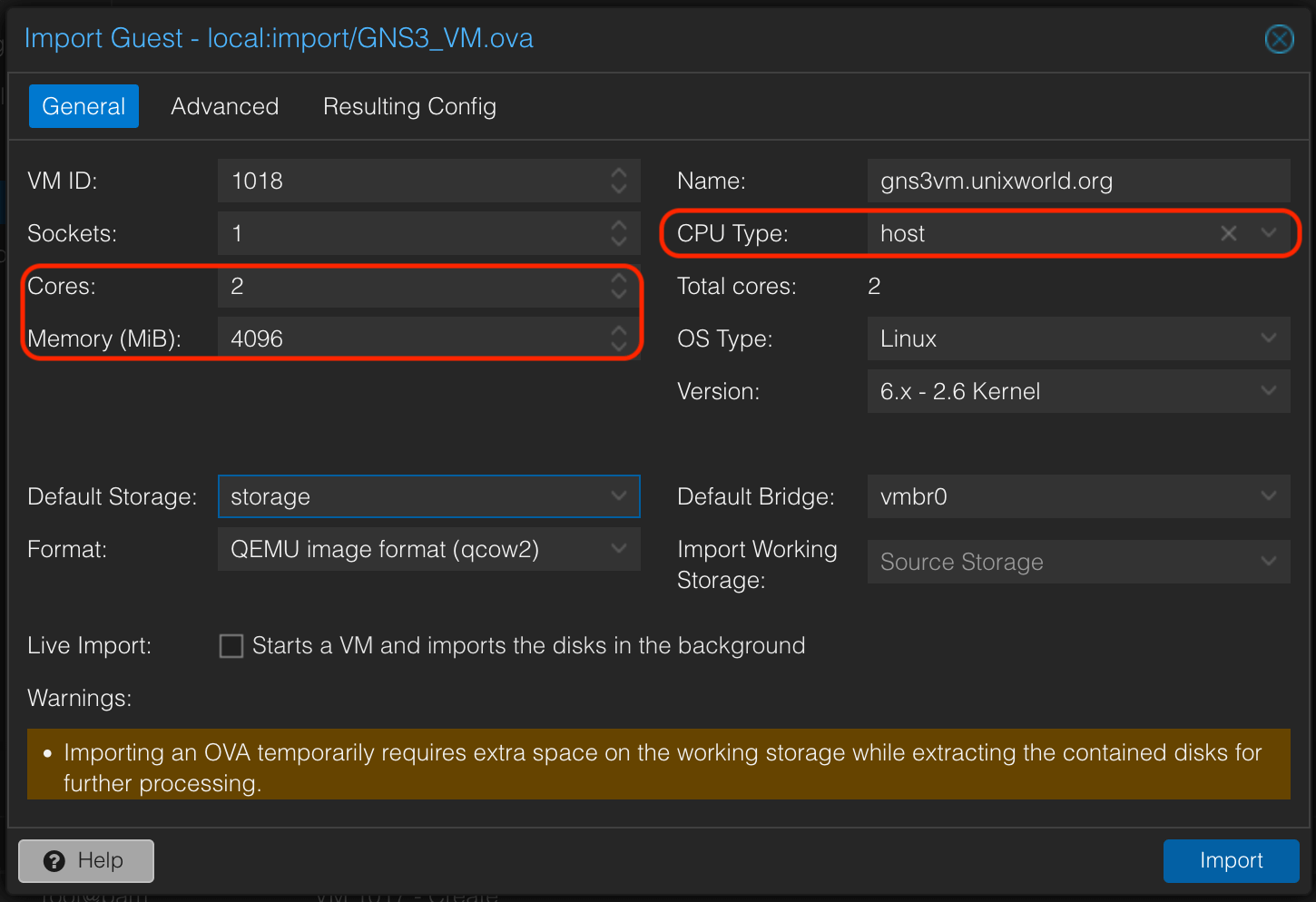
Task: Expand the Version 6.x - 2.6 Kernel dropdown
Action: point(1269,391)
